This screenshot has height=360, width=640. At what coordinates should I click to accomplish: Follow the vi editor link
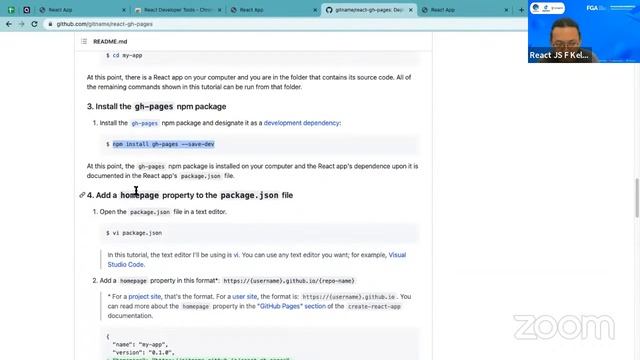click(236, 255)
